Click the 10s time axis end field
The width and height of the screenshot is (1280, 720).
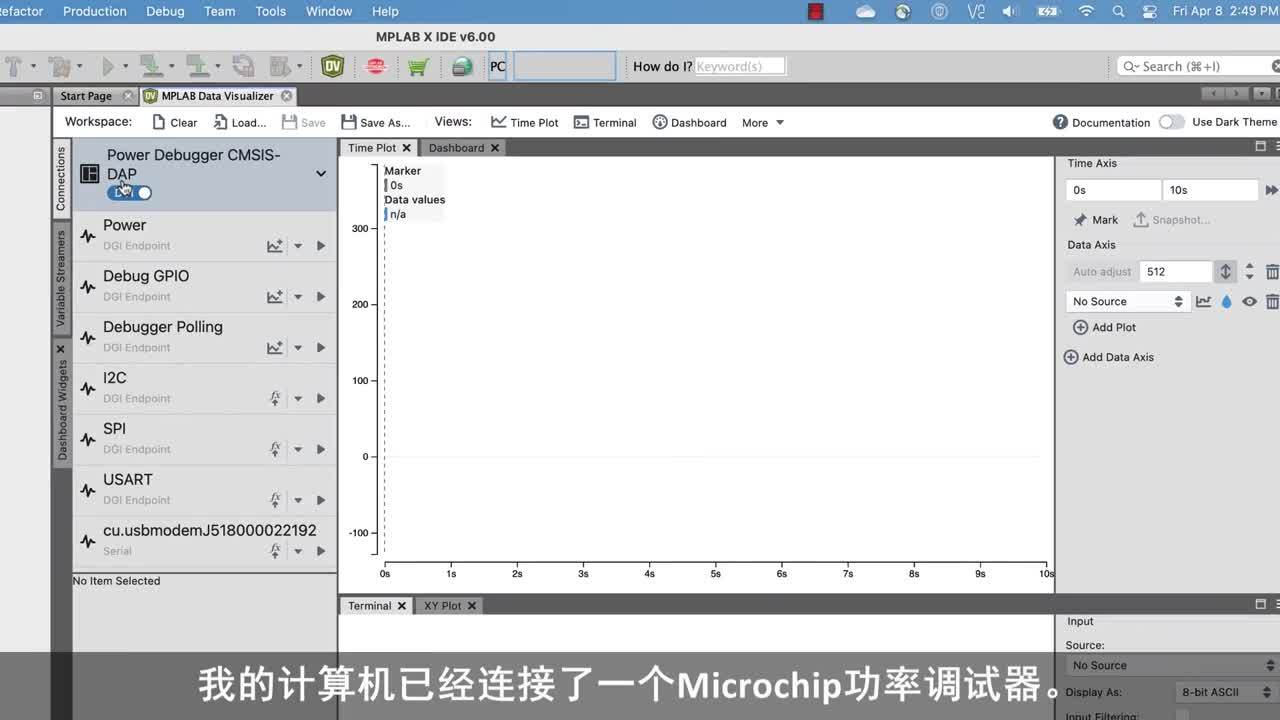(1209, 189)
